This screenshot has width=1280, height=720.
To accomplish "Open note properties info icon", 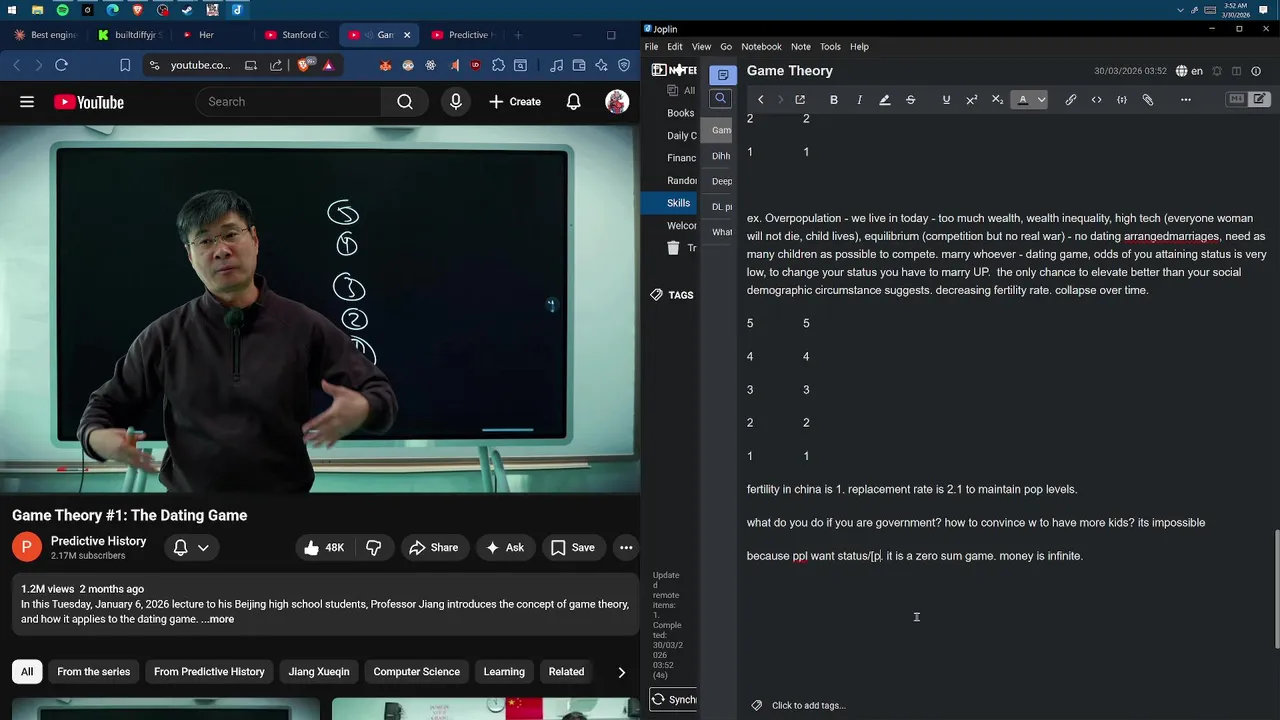I will [x=1256, y=71].
